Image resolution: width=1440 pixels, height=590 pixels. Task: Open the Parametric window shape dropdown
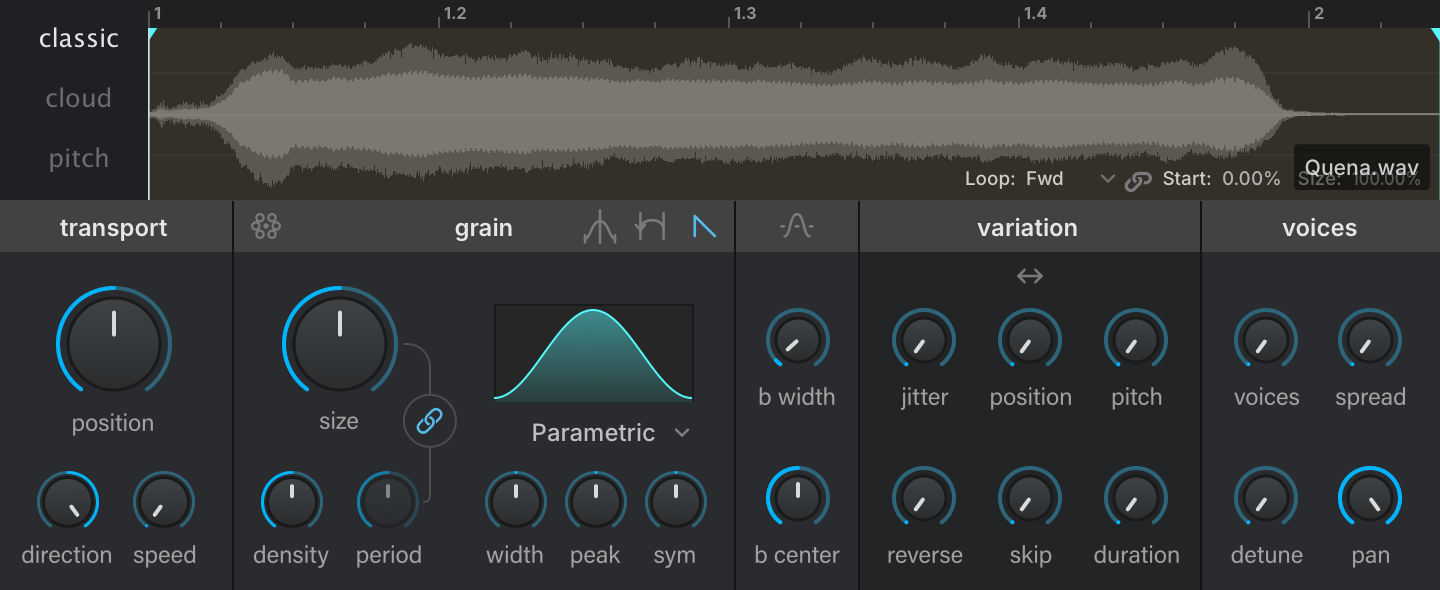(611, 433)
